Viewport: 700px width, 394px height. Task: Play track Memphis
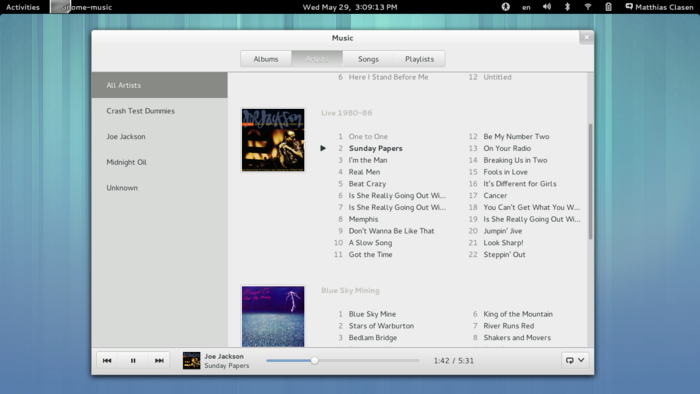[363, 219]
